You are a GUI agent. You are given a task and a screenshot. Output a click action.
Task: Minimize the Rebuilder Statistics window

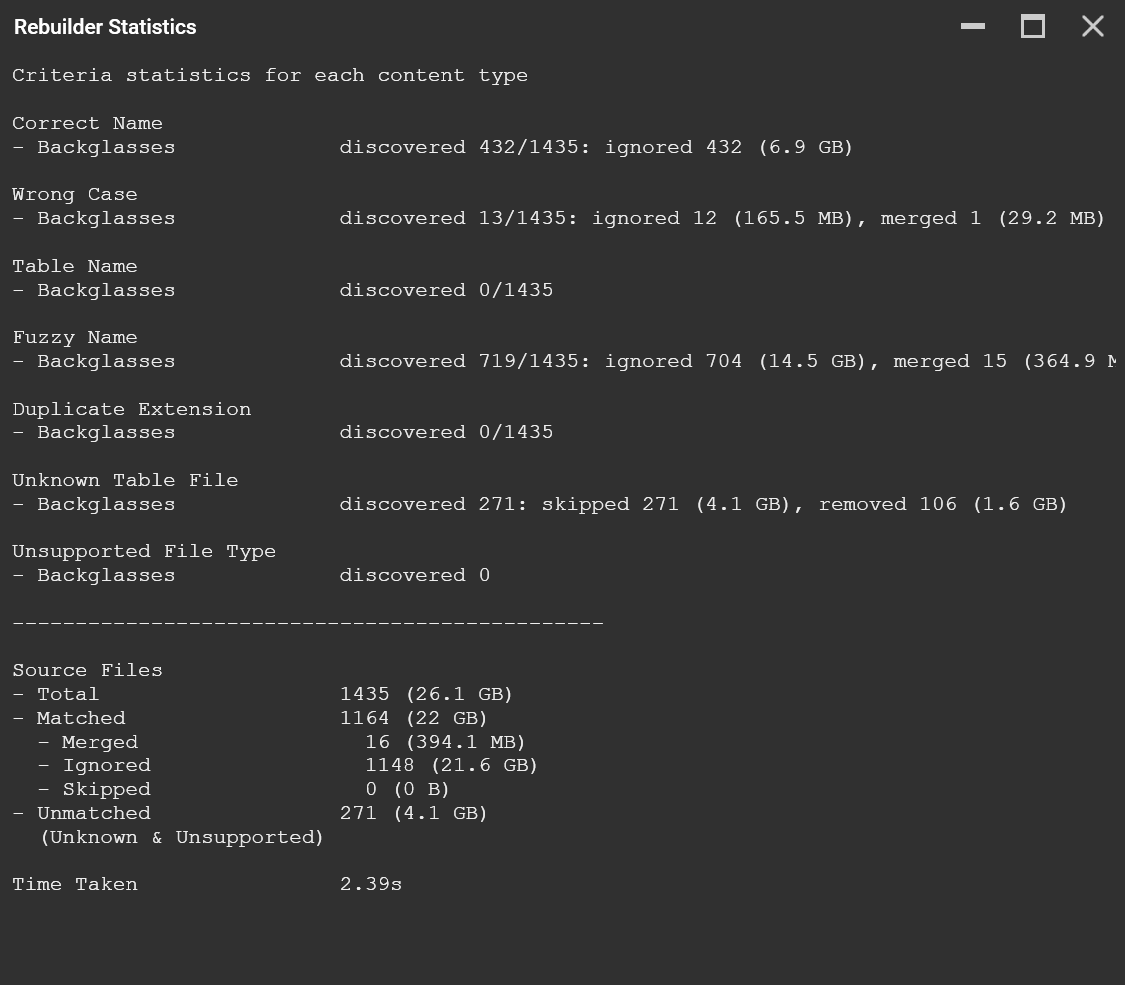pyautogui.click(x=972, y=27)
